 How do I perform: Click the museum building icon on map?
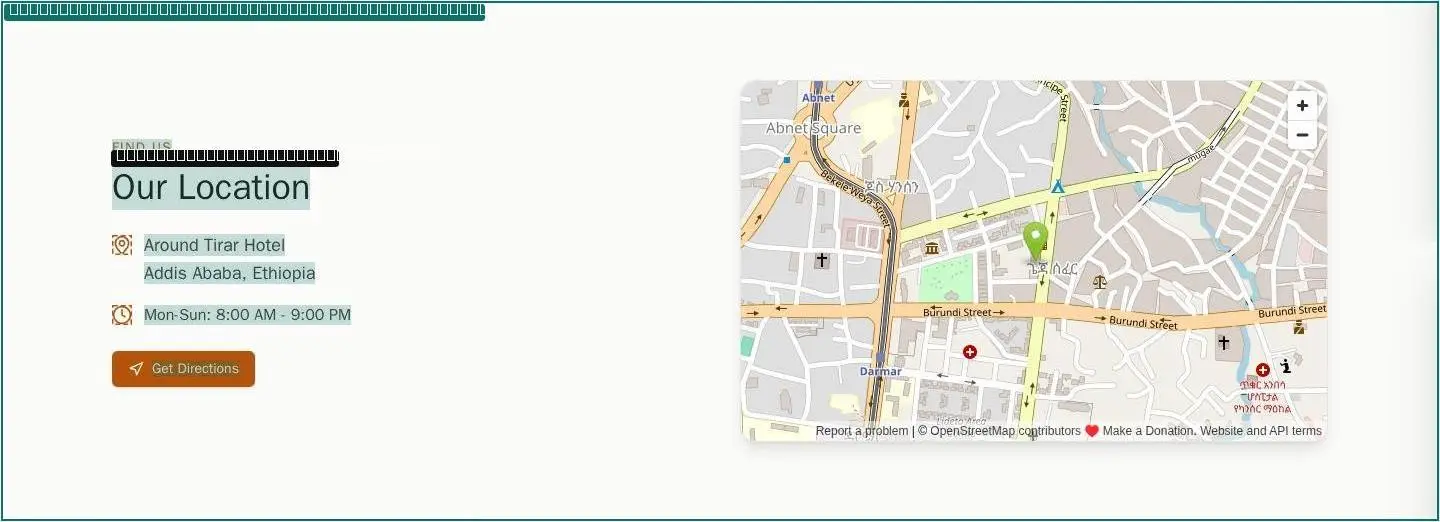pyautogui.click(x=932, y=248)
